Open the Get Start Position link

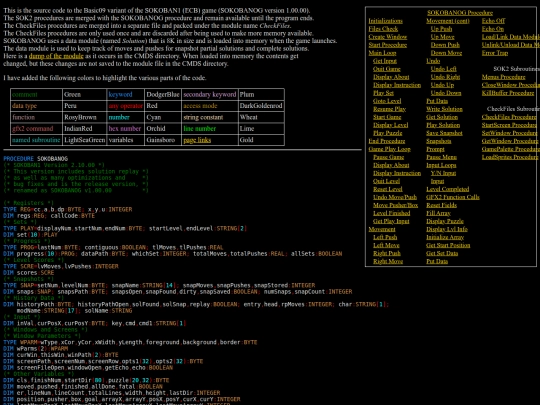pos(448,245)
